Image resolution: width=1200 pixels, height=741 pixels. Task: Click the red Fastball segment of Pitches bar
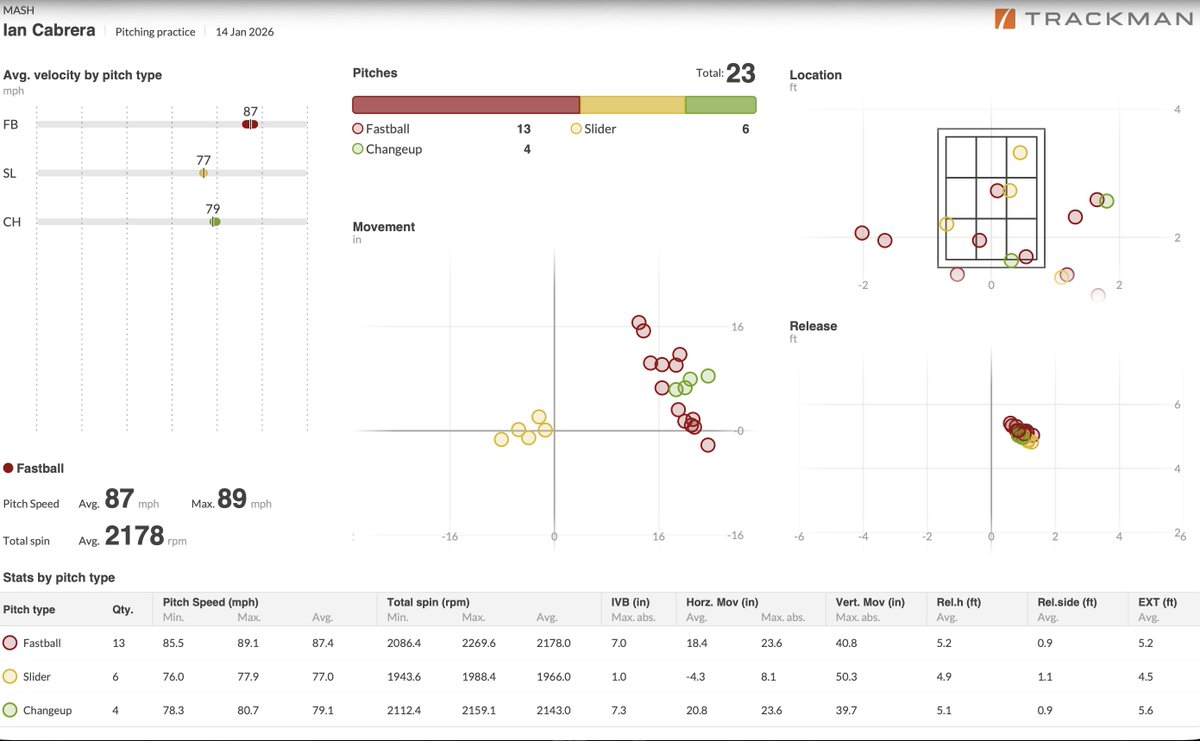pyautogui.click(x=466, y=105)
